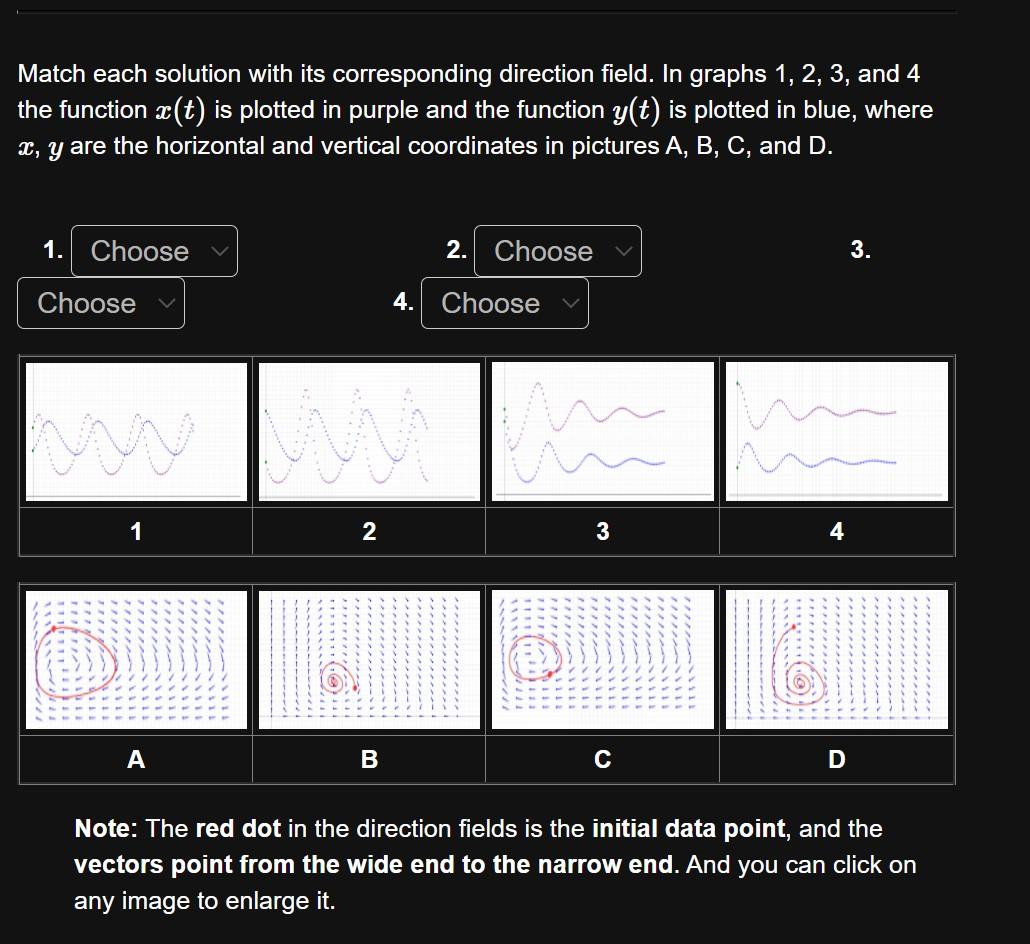Enlarge direction field image C
This screenshot has height=944, width=1030.
tap(602, 660)
